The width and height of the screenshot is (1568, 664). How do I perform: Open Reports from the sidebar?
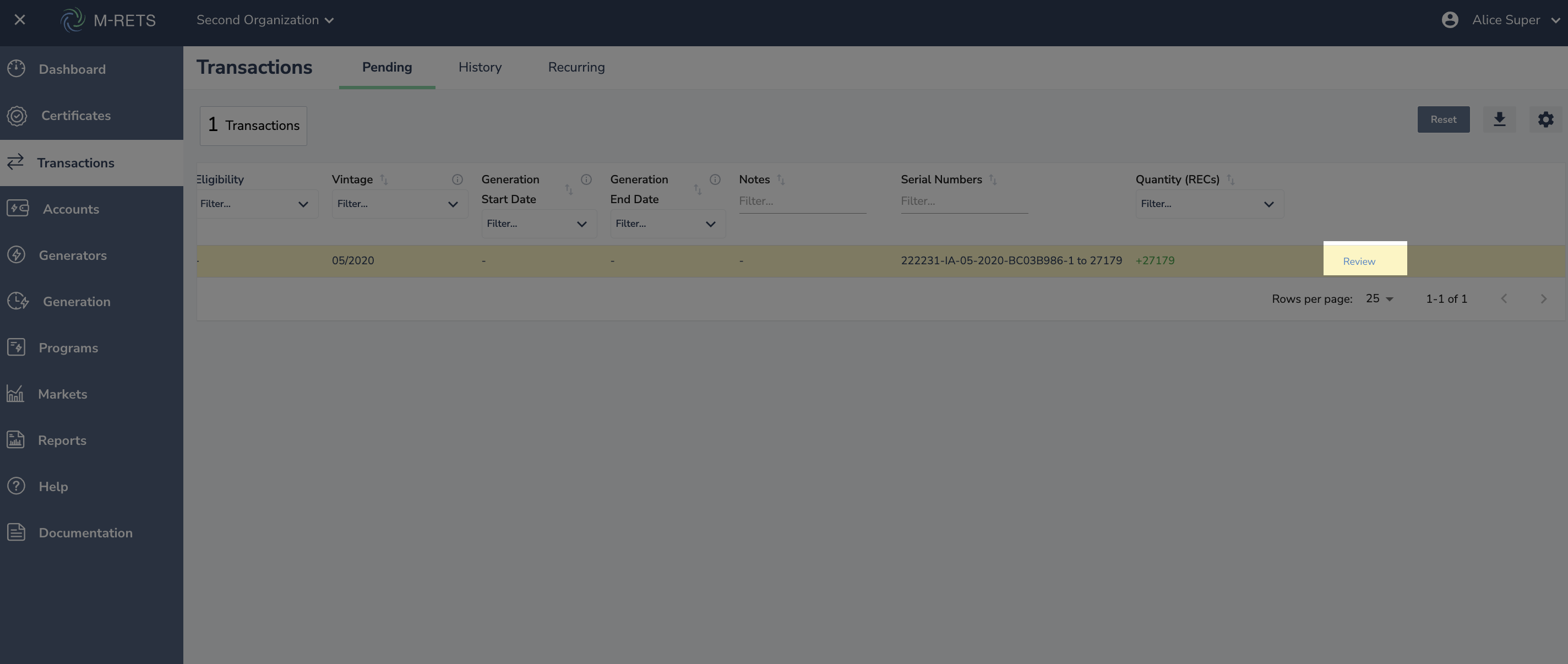tap(62, 440)
